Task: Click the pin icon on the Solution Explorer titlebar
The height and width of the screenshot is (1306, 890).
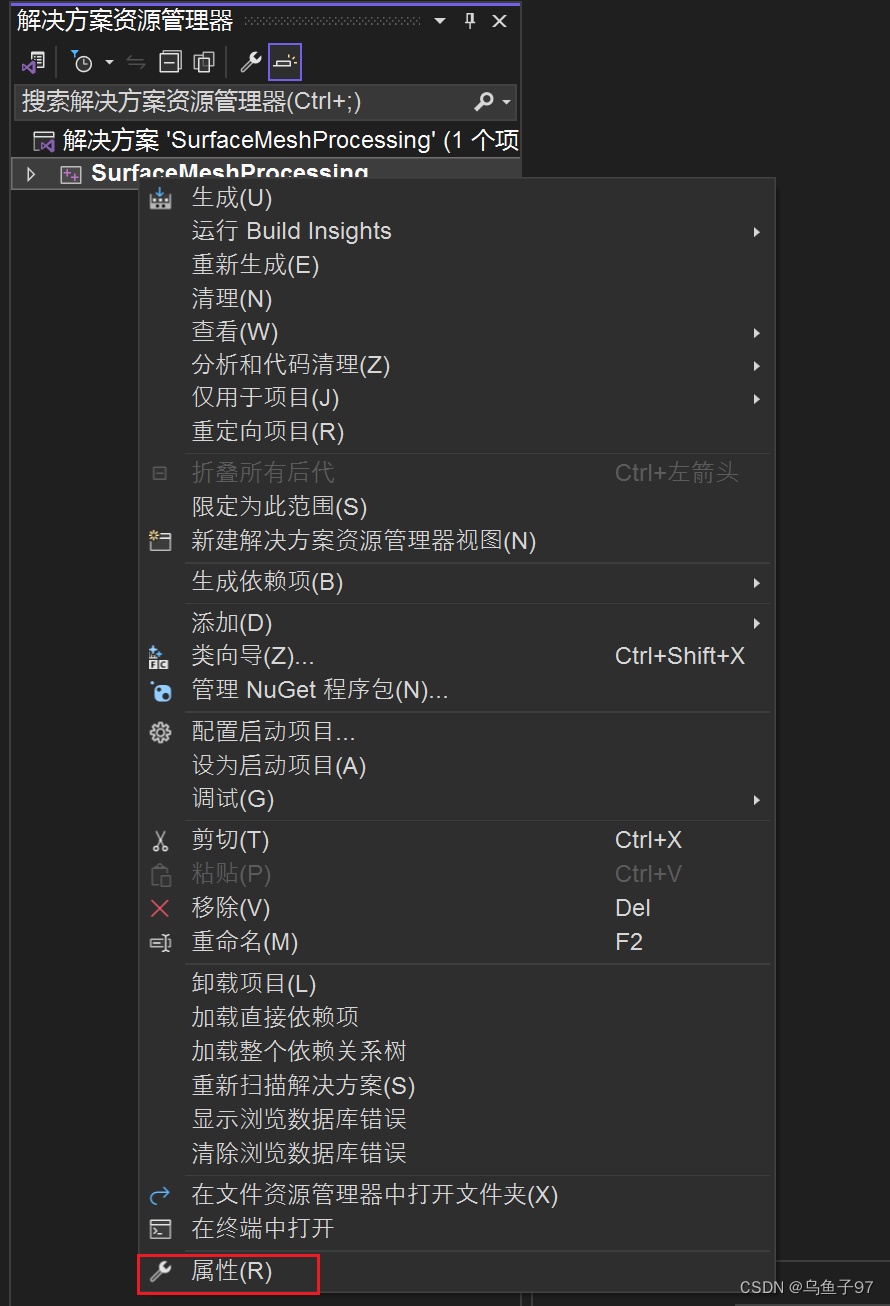Action: click(469, 20)
